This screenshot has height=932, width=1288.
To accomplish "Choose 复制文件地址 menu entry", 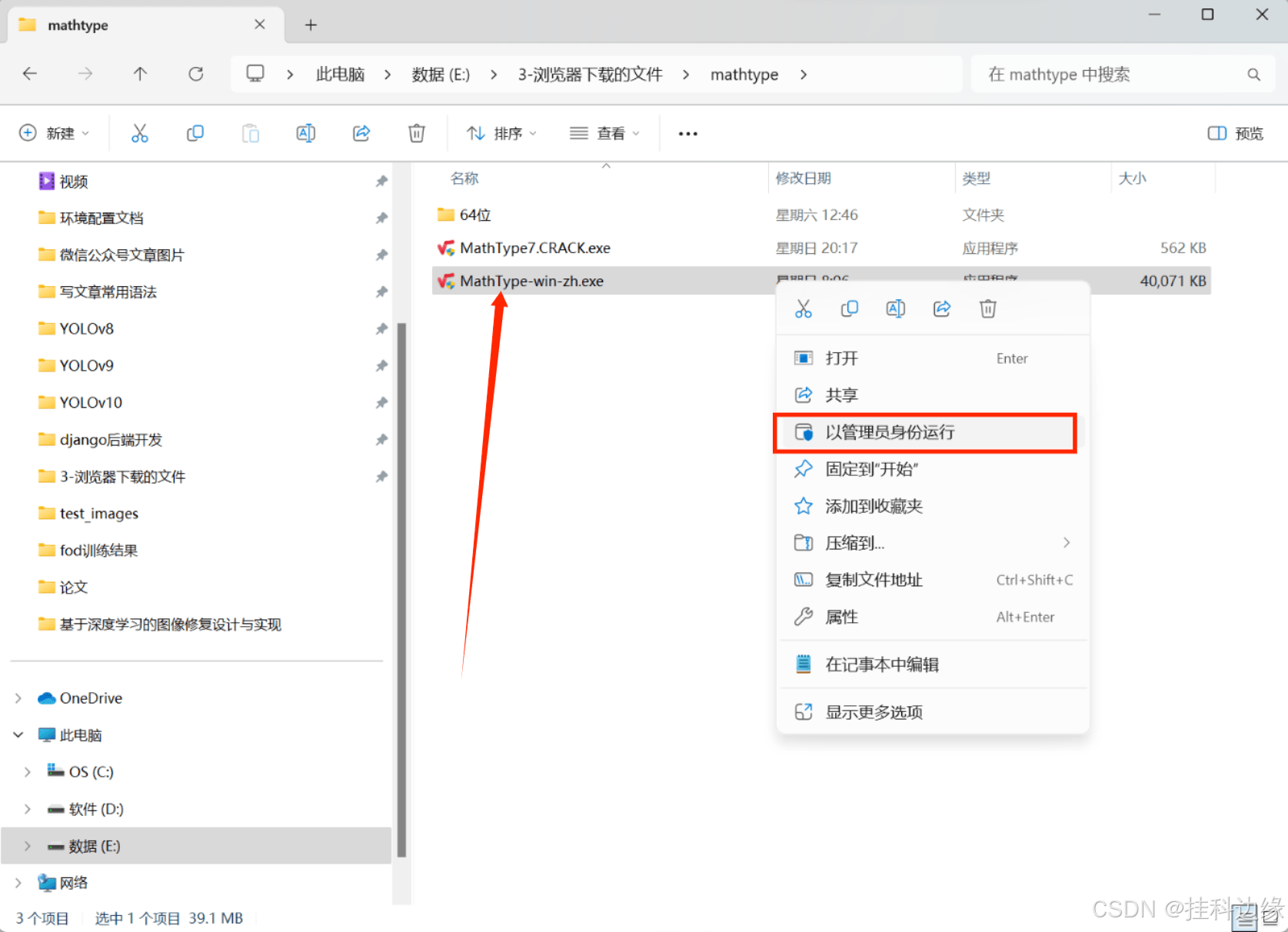I will 933,580.
